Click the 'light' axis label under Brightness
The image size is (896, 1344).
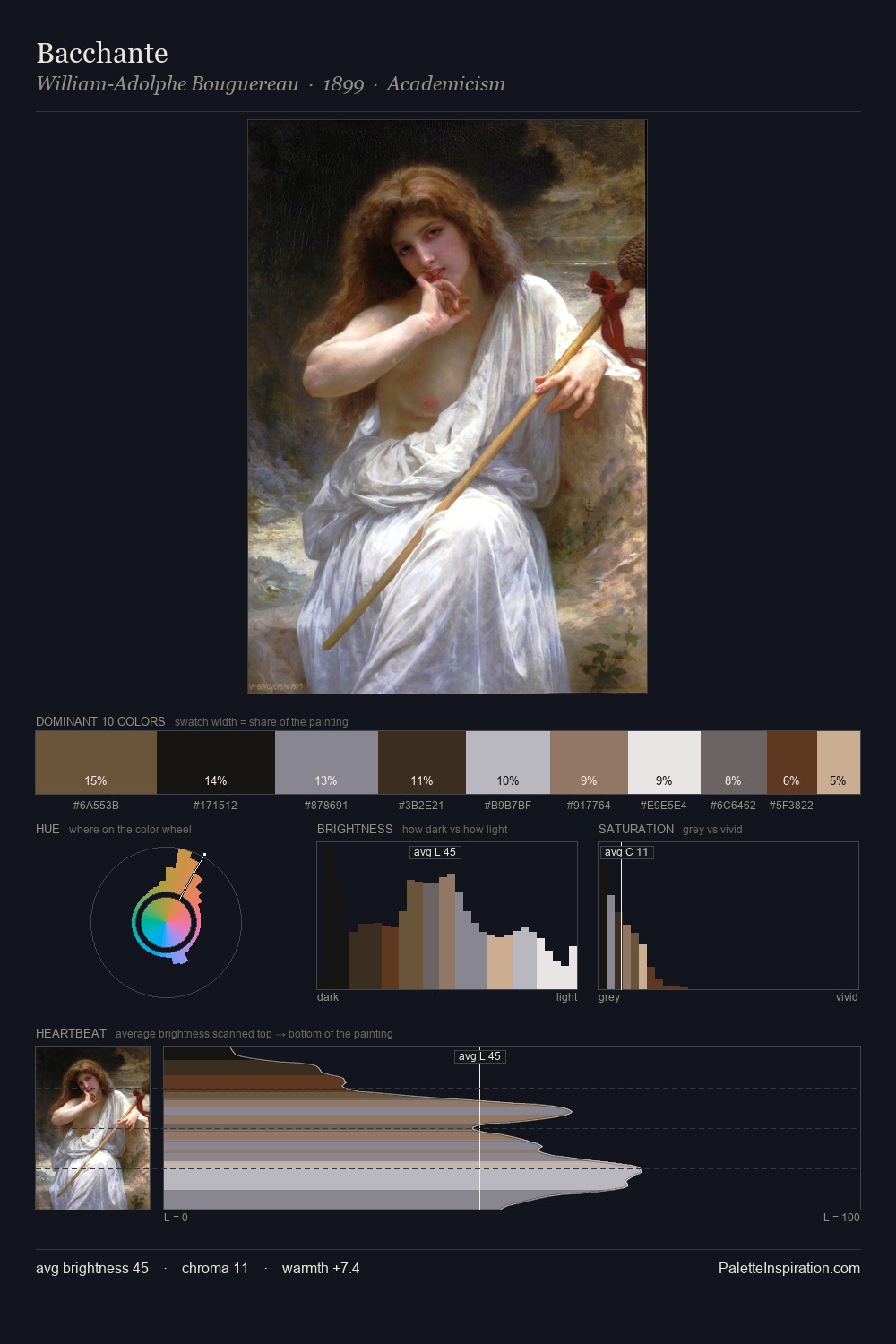coord(567,997)
